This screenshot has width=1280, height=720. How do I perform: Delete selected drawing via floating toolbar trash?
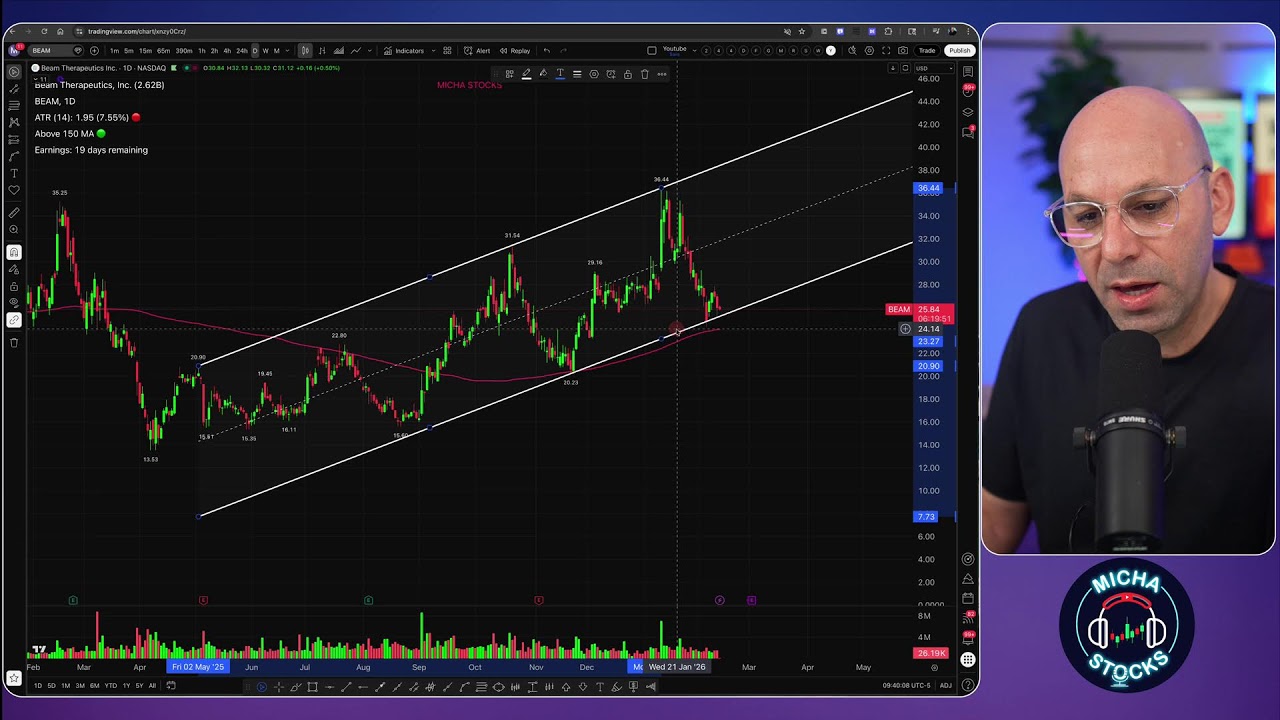(x=644, y=74)
